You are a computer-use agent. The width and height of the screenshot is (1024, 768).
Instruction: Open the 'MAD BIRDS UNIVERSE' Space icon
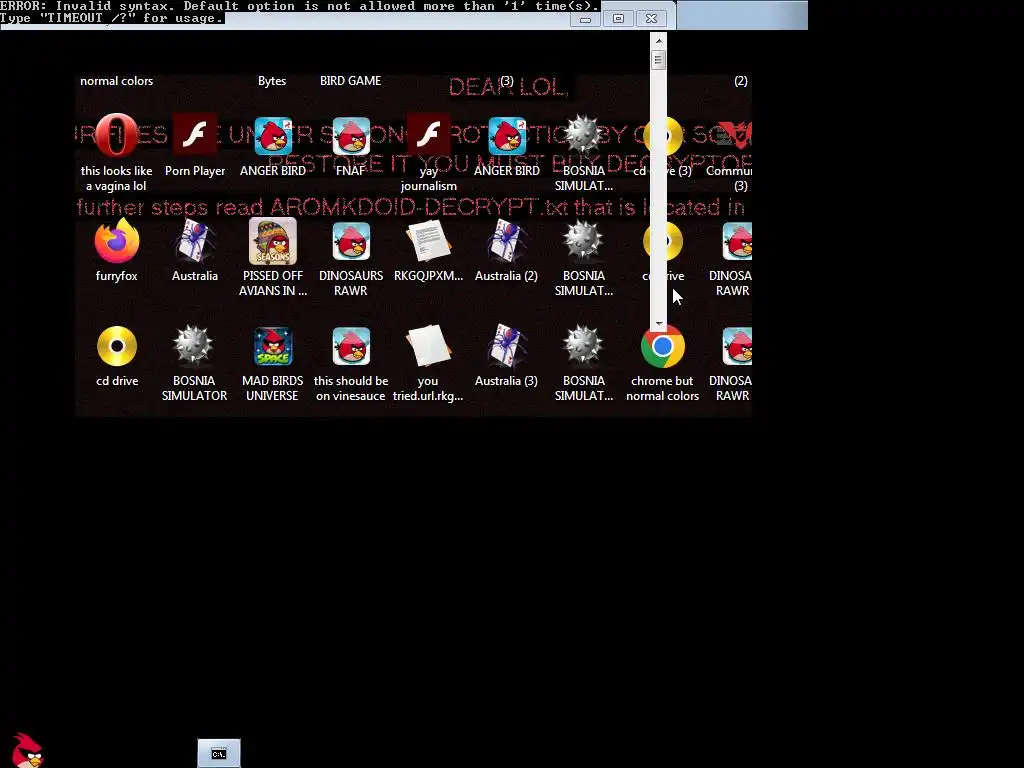coord(273,346)
